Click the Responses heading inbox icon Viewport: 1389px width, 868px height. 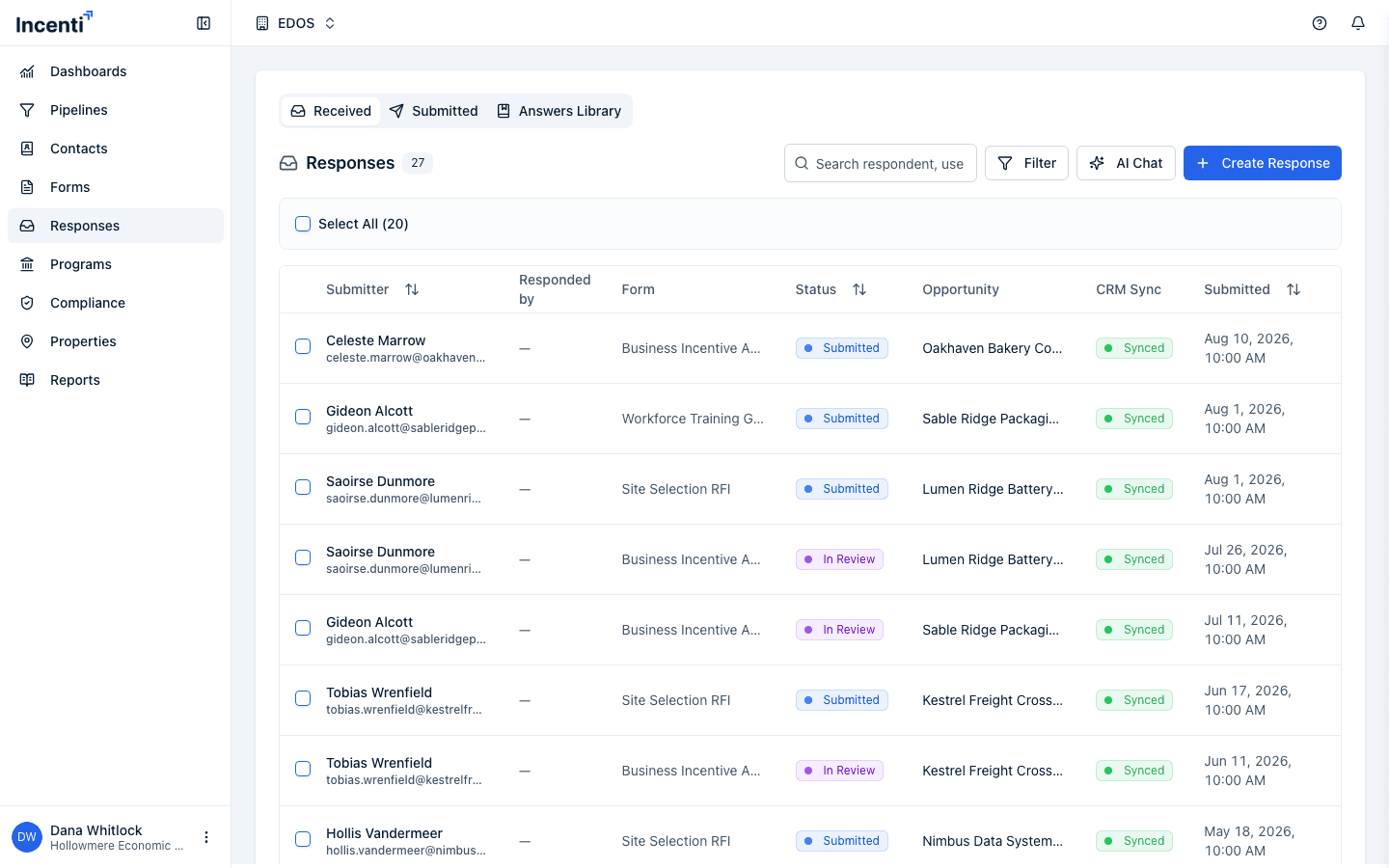point(288,163)
